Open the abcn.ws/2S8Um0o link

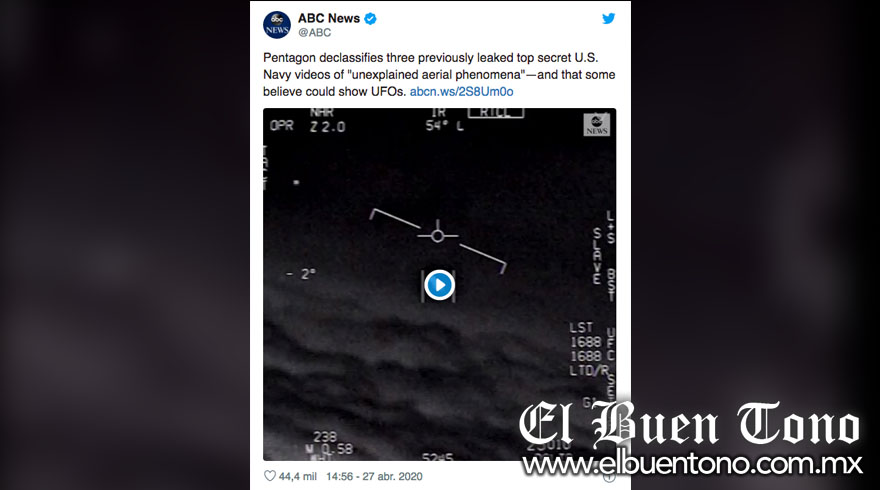(461, 91)
